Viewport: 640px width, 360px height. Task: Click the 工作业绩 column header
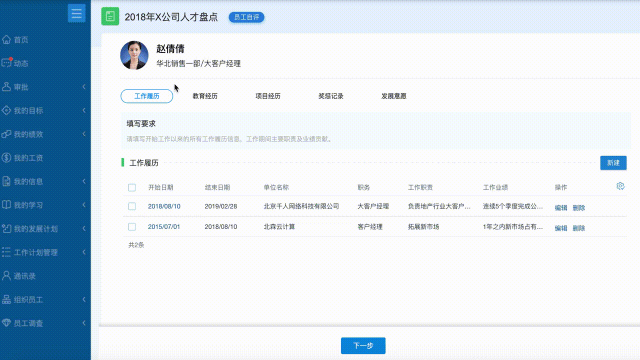496,188
